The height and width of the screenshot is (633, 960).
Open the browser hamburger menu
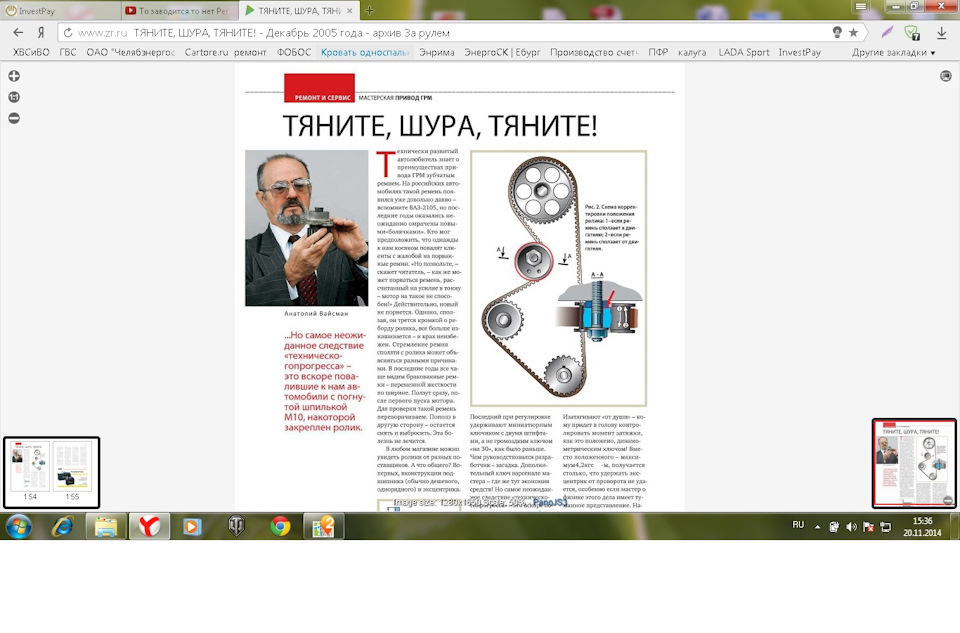point(861,6)
